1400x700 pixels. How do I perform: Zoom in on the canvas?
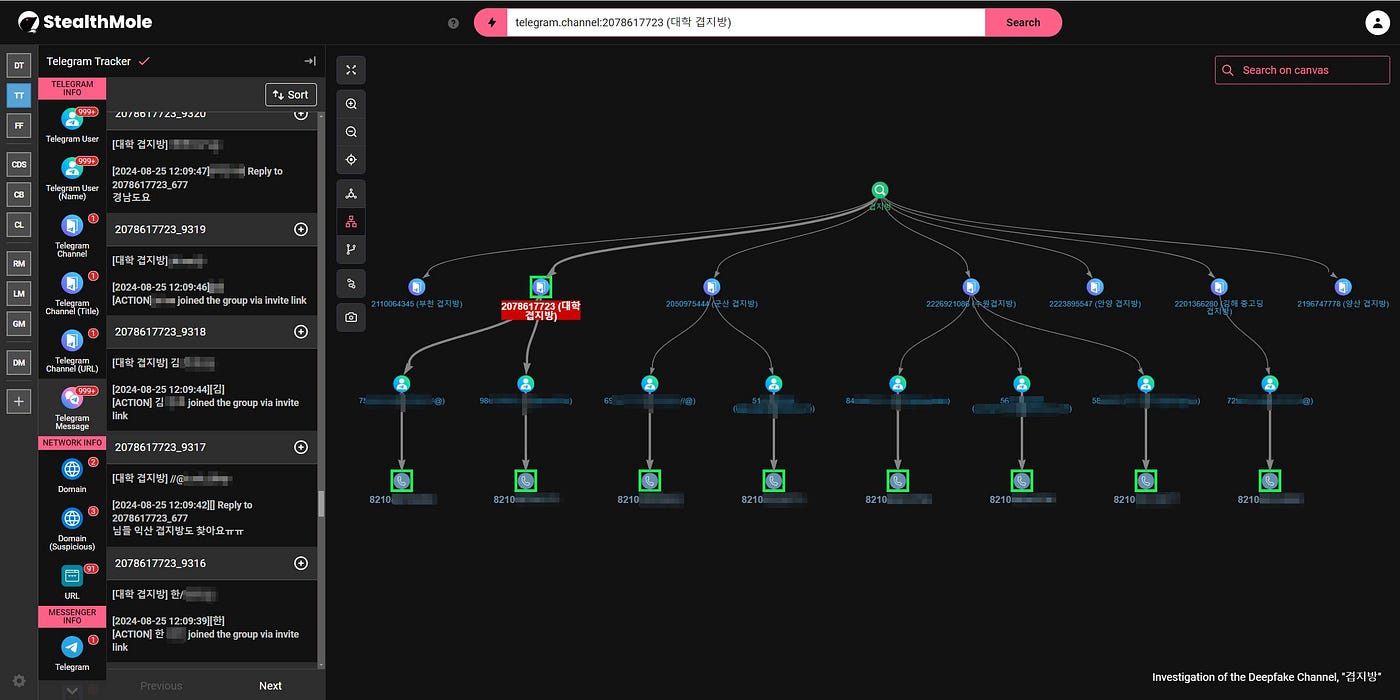pyautogui.click(x=351, y=104)
